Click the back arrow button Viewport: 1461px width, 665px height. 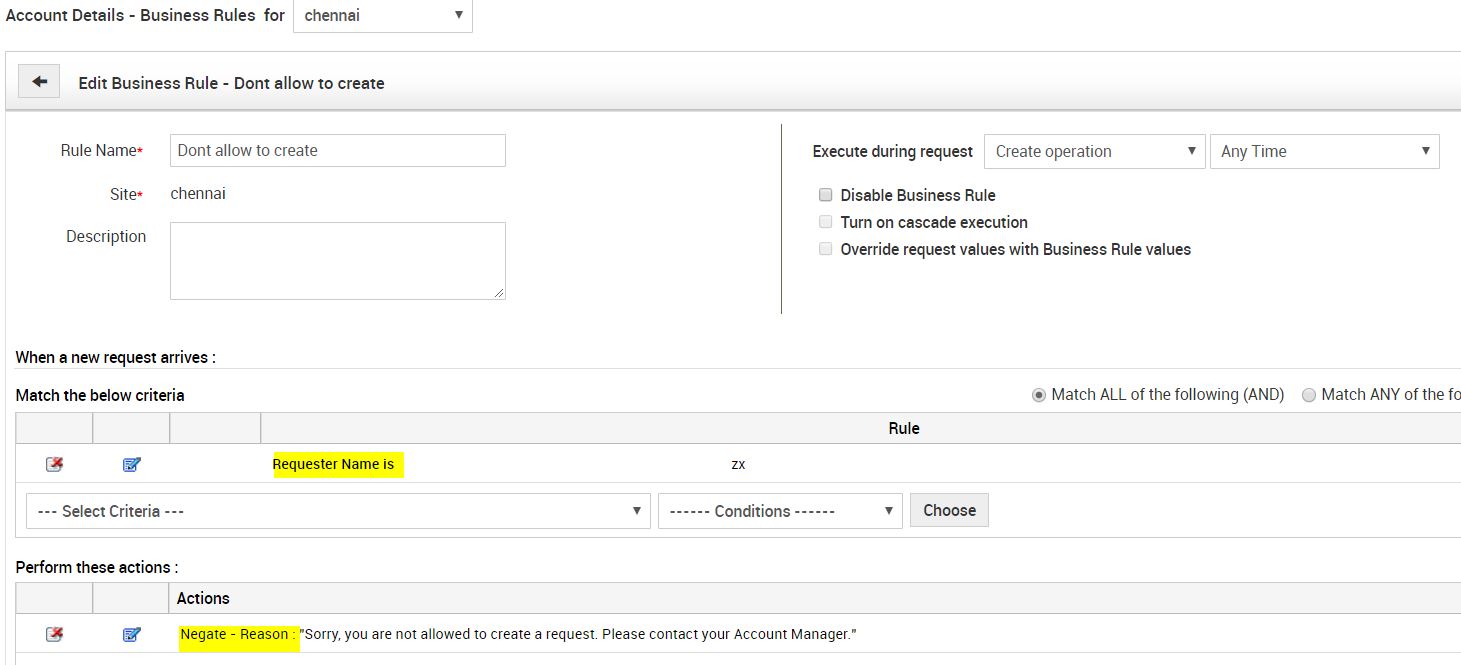(39, 82)
